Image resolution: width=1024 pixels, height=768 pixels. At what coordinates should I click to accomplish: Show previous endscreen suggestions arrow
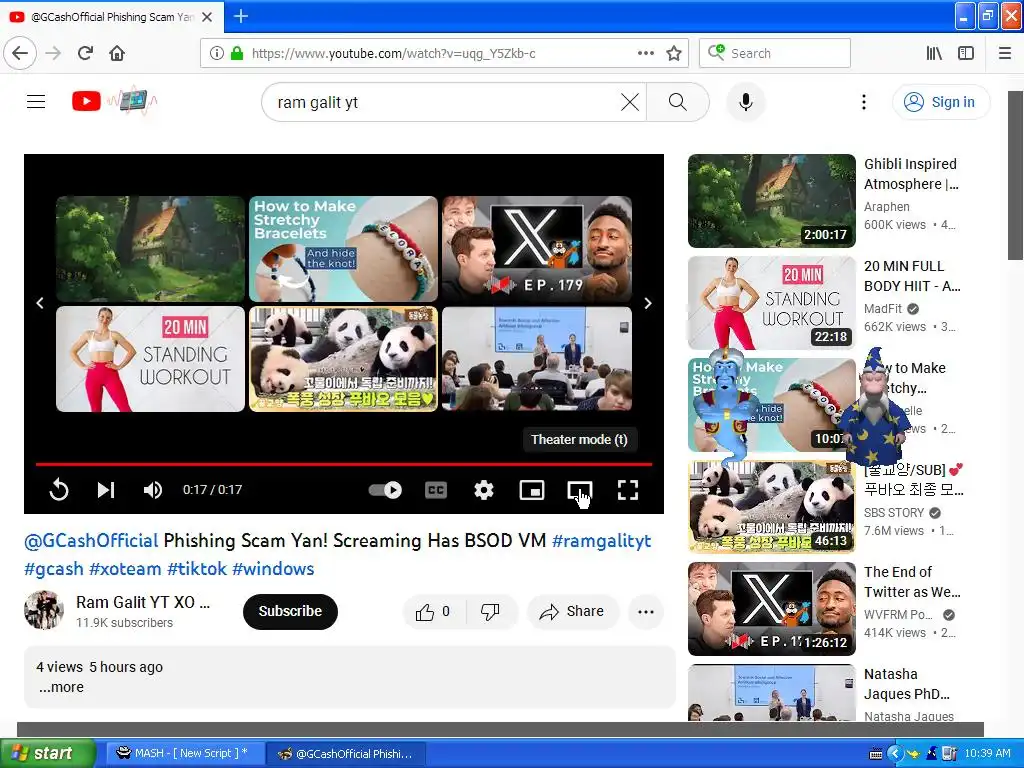coord(40,303)
